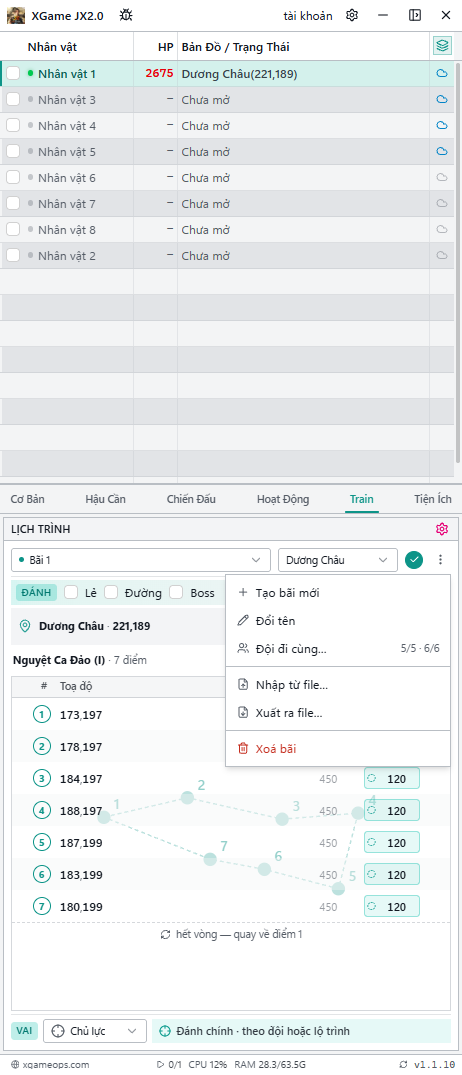The height and width of the screenshot is (1075, 462).
Task: Click the location pin icon beside Dương Châu
Action: tap(25, 626)
